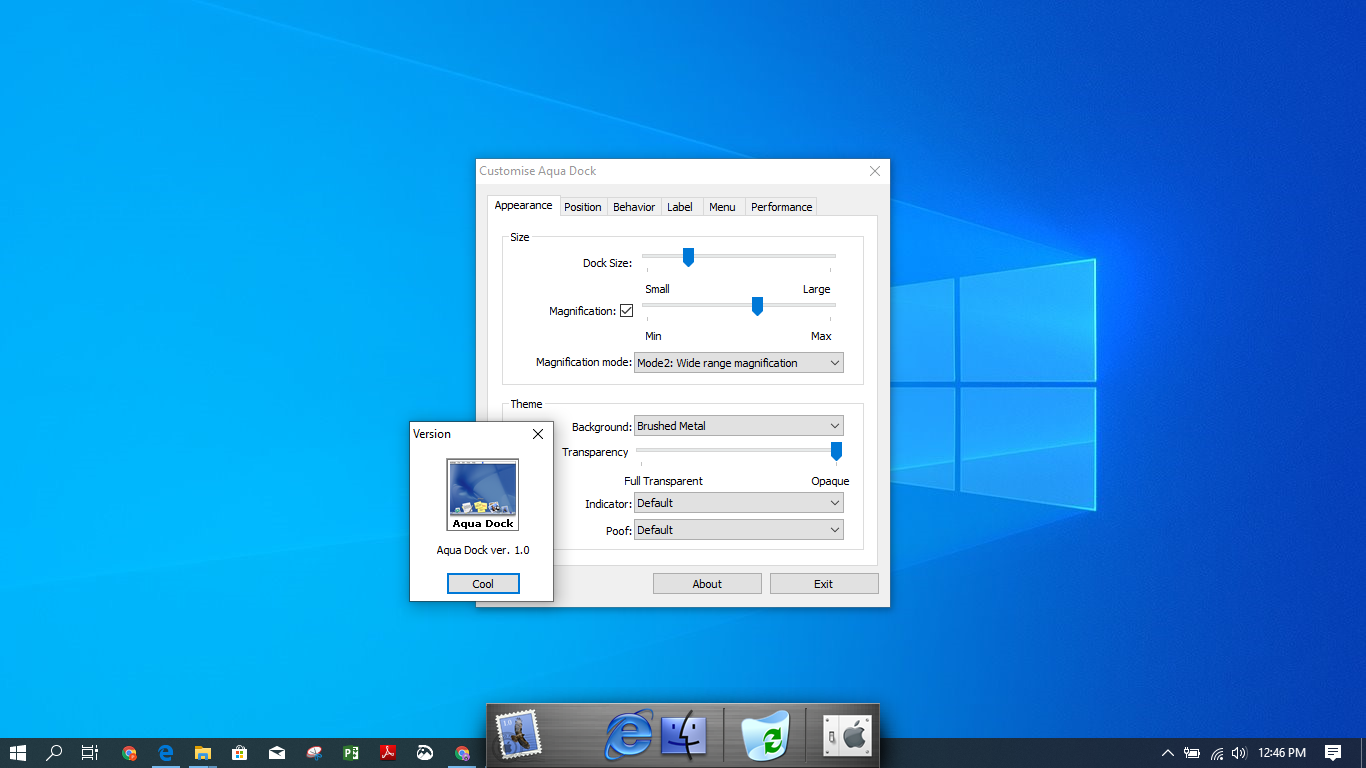
Task: Open the Poof dropdown list
Action: 738,530
